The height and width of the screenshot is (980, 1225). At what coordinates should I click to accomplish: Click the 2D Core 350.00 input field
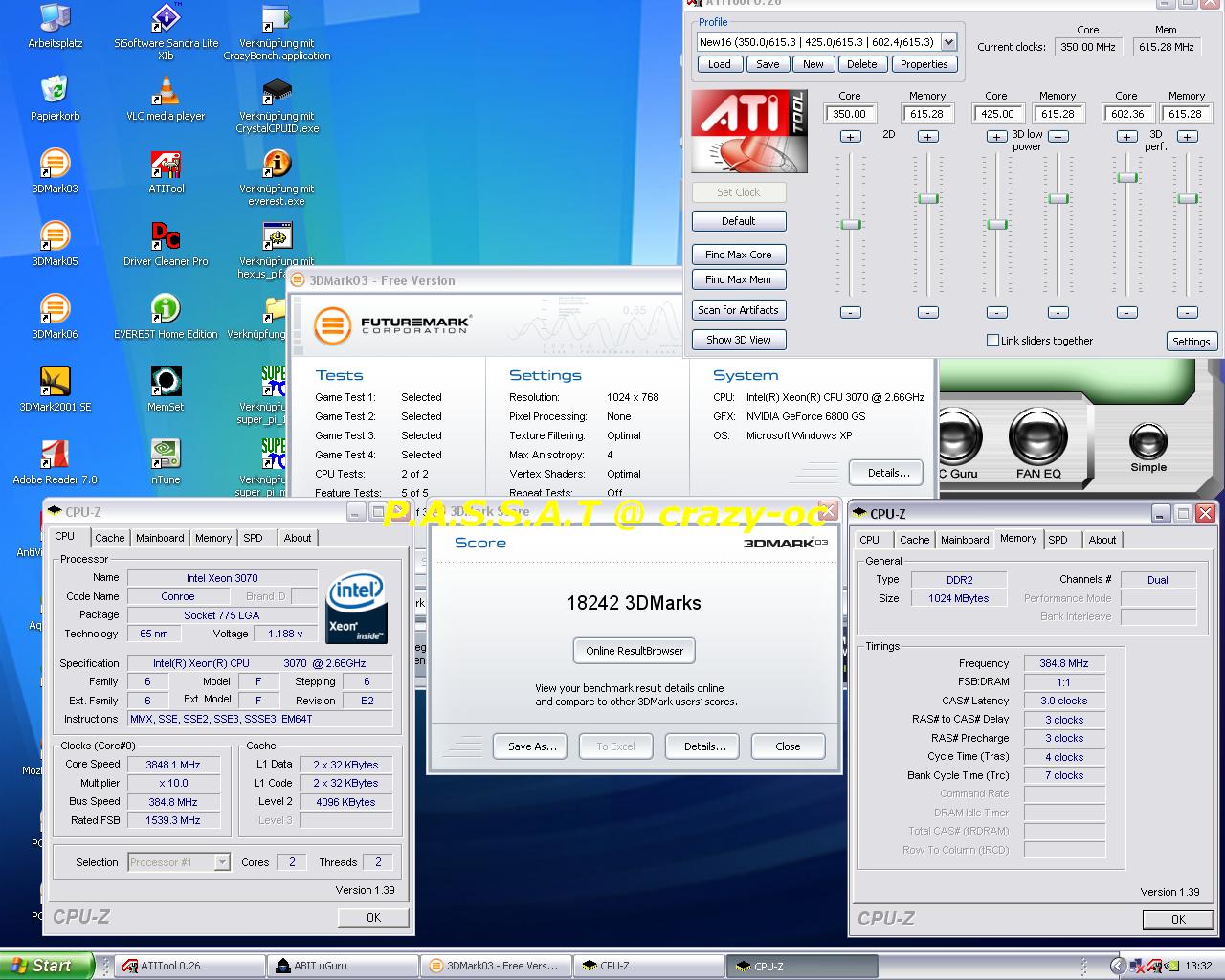[850, 113]
